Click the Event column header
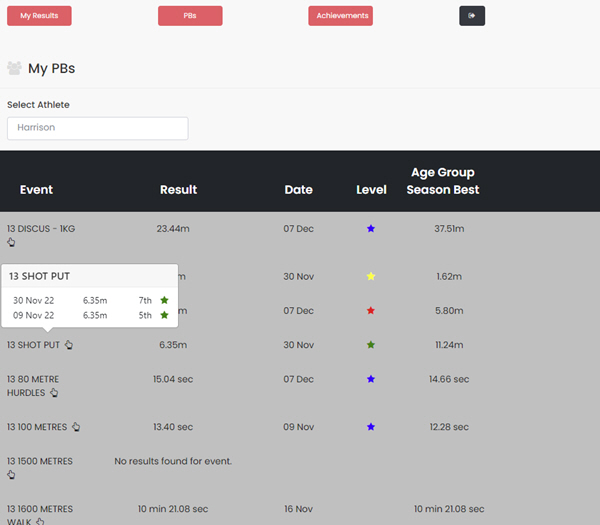Viewport: 600px width, 525px height. click(36, 190)
